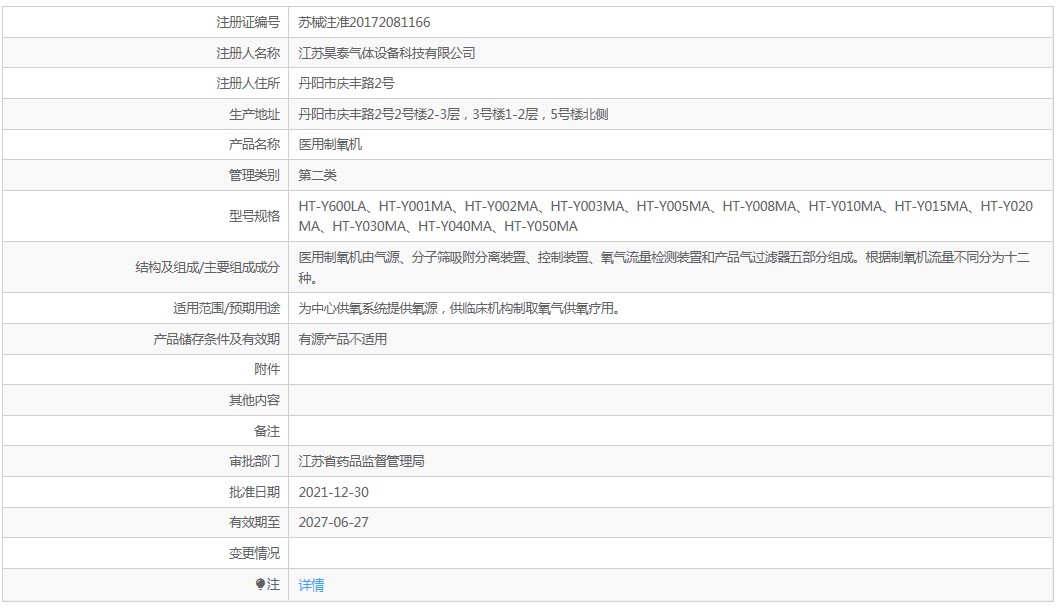Select expiry date 2027-06-27
The image size is (1057, 611).
(x=334, y=523)
